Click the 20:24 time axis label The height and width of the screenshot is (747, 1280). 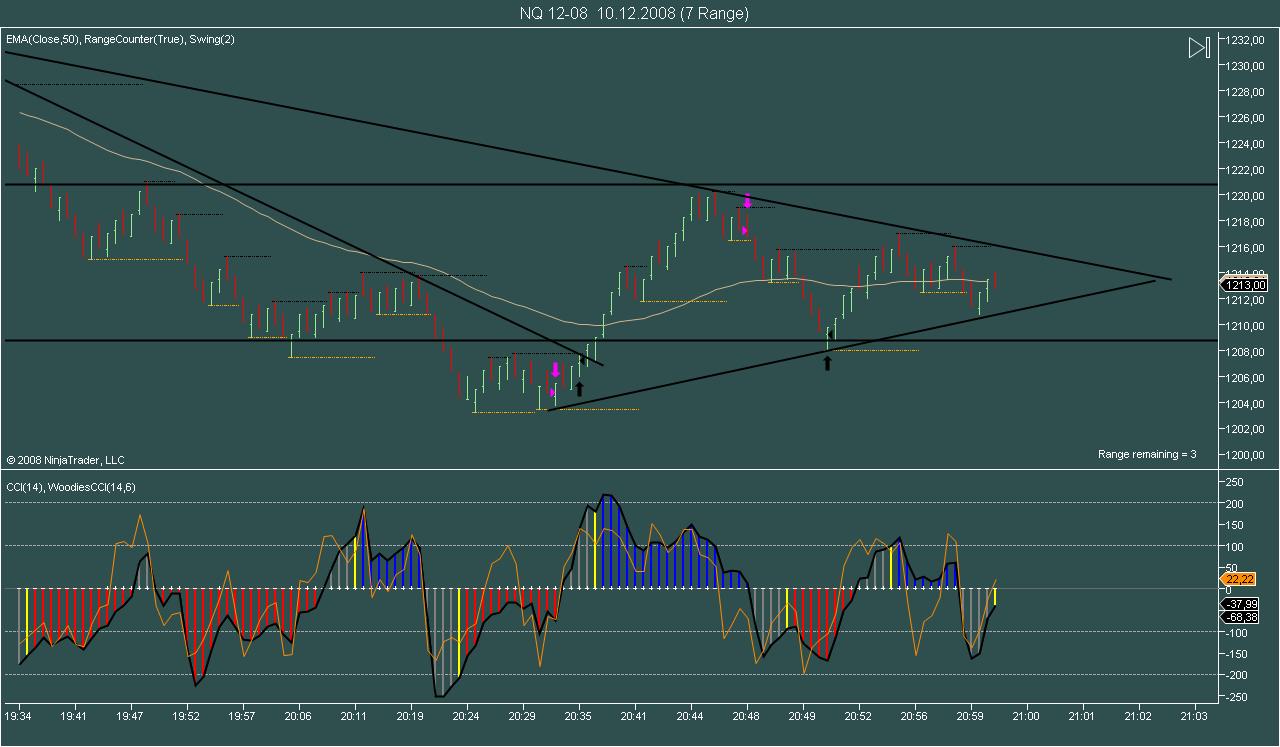click(x=466, y=716)
